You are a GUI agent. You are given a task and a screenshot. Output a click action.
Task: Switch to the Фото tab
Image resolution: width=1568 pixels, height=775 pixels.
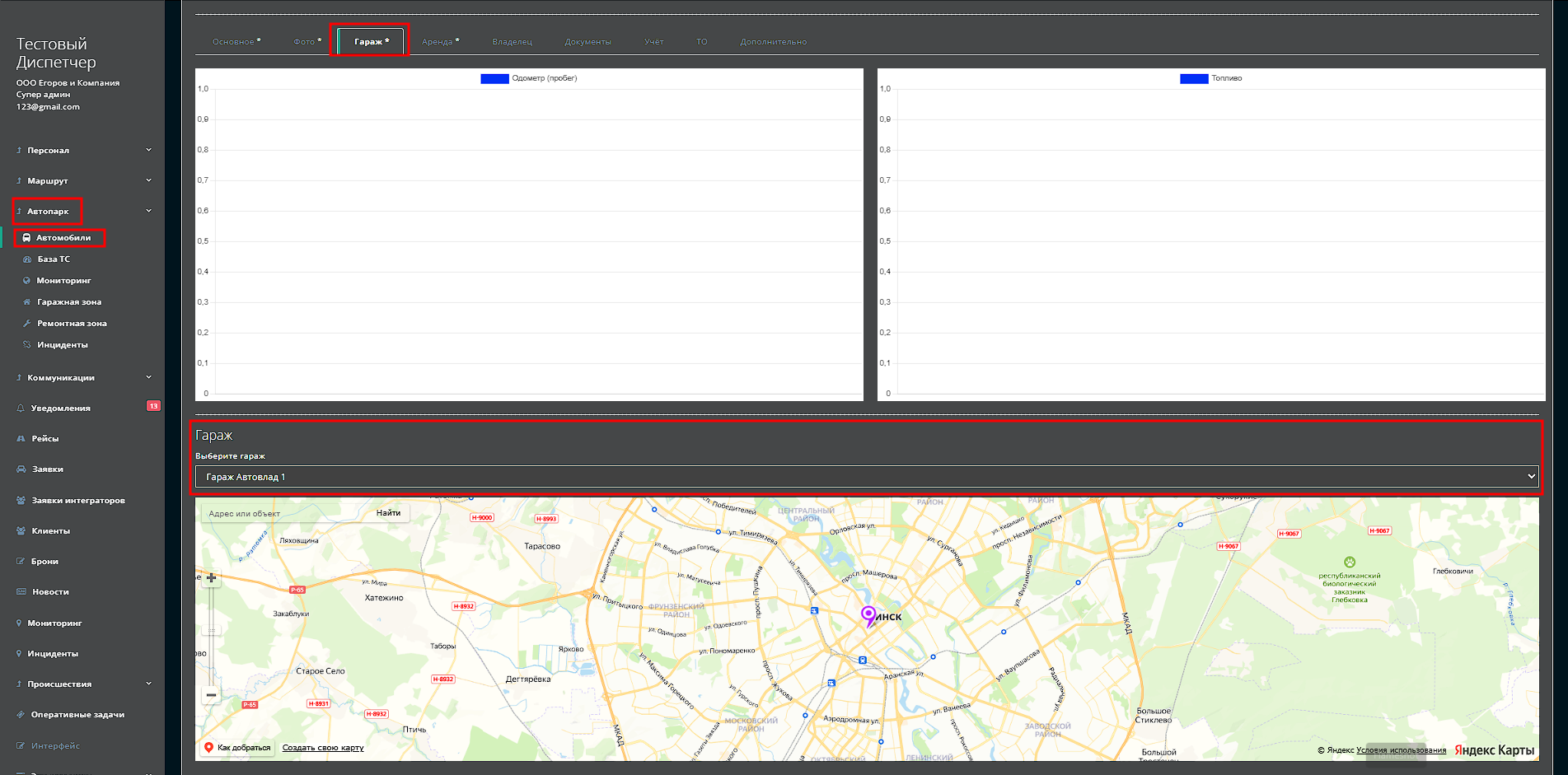[x=307, y=42]
